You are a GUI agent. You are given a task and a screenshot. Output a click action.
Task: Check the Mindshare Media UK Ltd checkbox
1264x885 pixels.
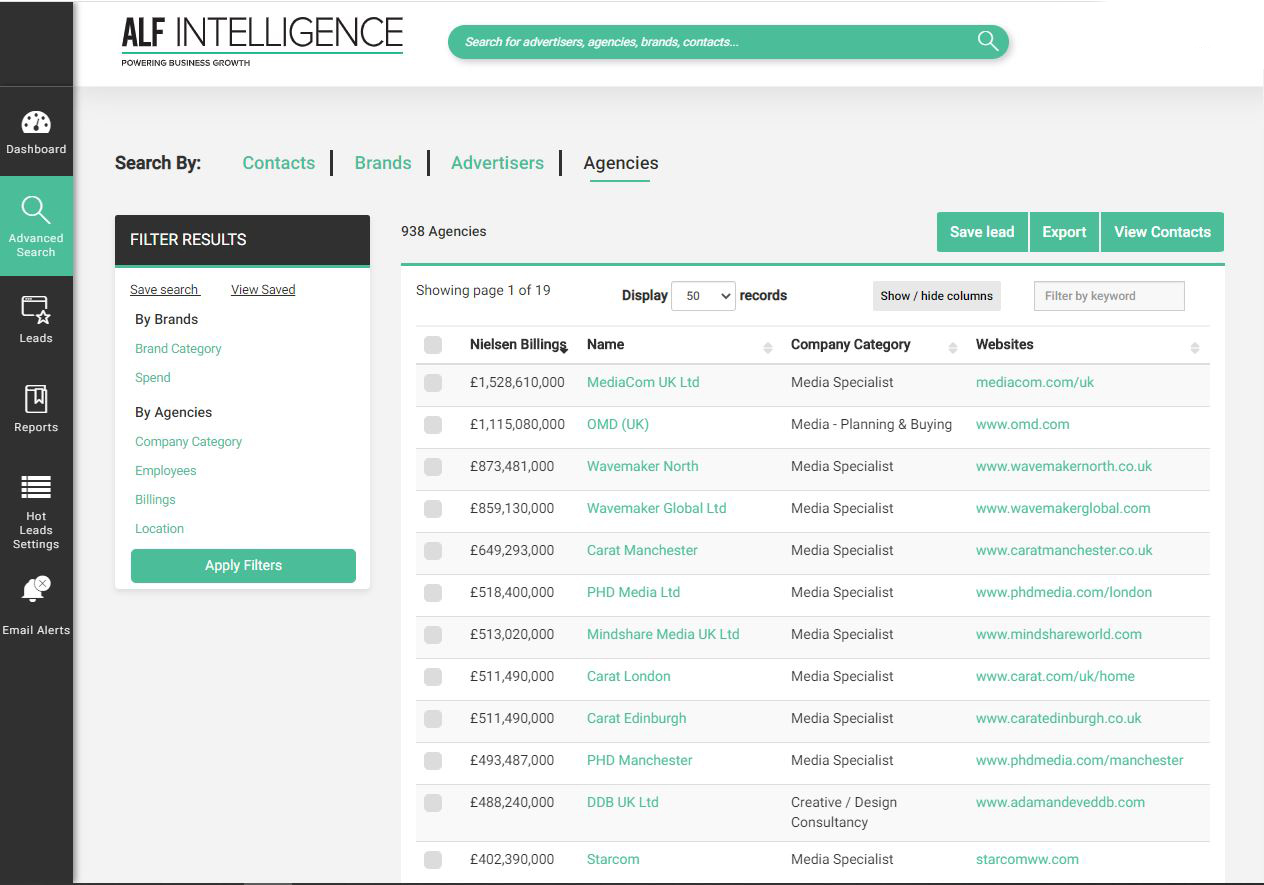433,635
